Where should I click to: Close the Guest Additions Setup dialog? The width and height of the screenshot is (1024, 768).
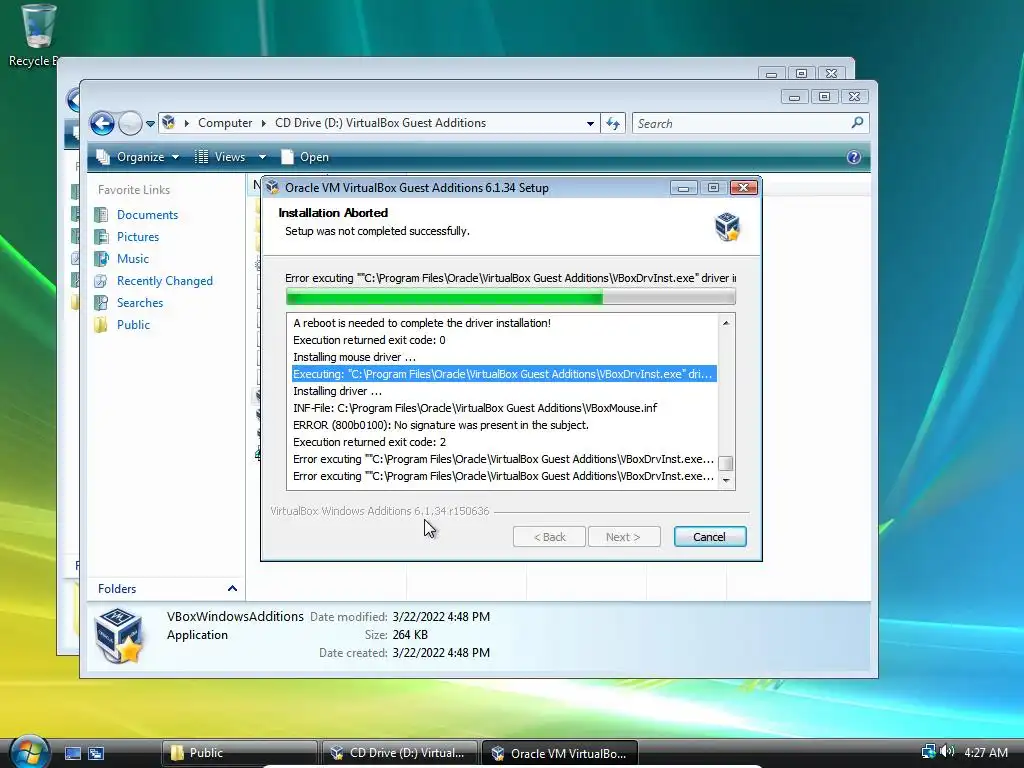click(x=743, y=187)
